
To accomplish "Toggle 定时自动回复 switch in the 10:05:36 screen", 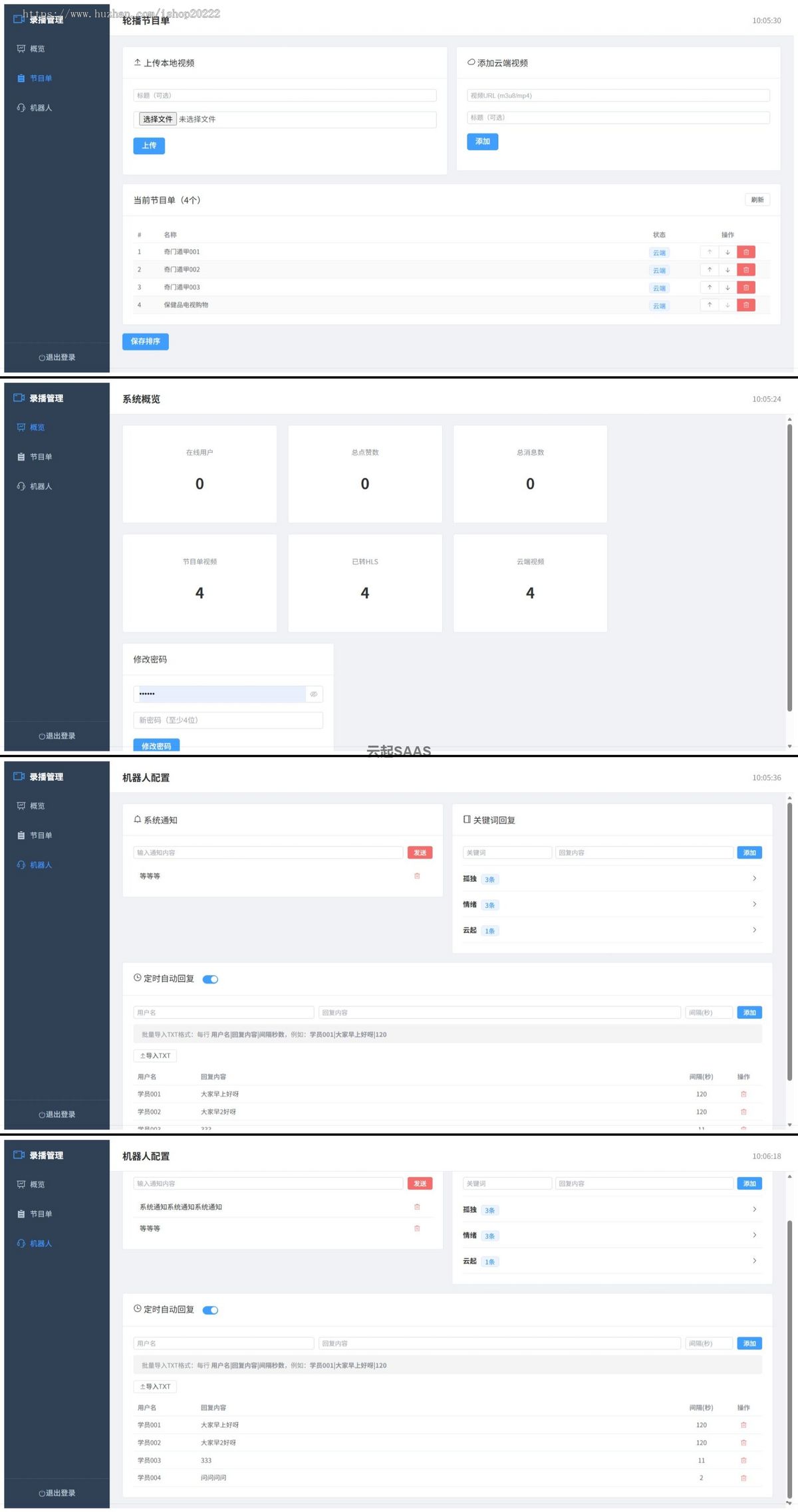I will [x=210, y=979].
